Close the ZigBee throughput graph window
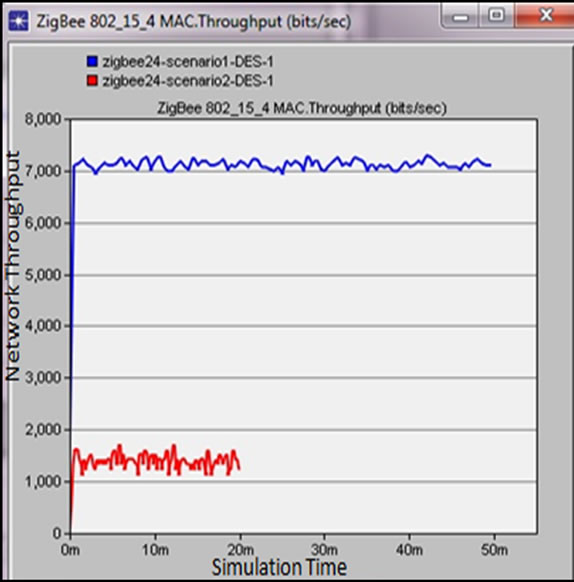Image resolution: width=574 pixels, height=582 pixels. pyautogui.click(x=546, y=16)
